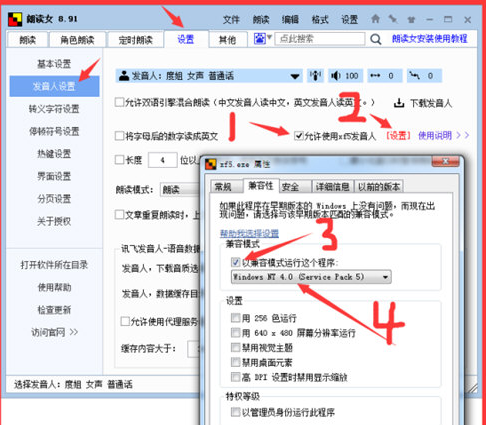Open the 朗读模式 dropdown
The image size is (487, 425).
180,190
